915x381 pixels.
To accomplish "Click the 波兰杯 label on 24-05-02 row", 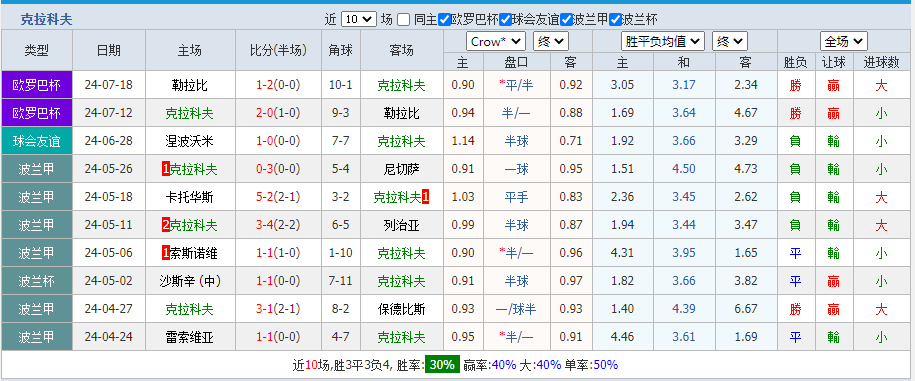I will (36, 281).
